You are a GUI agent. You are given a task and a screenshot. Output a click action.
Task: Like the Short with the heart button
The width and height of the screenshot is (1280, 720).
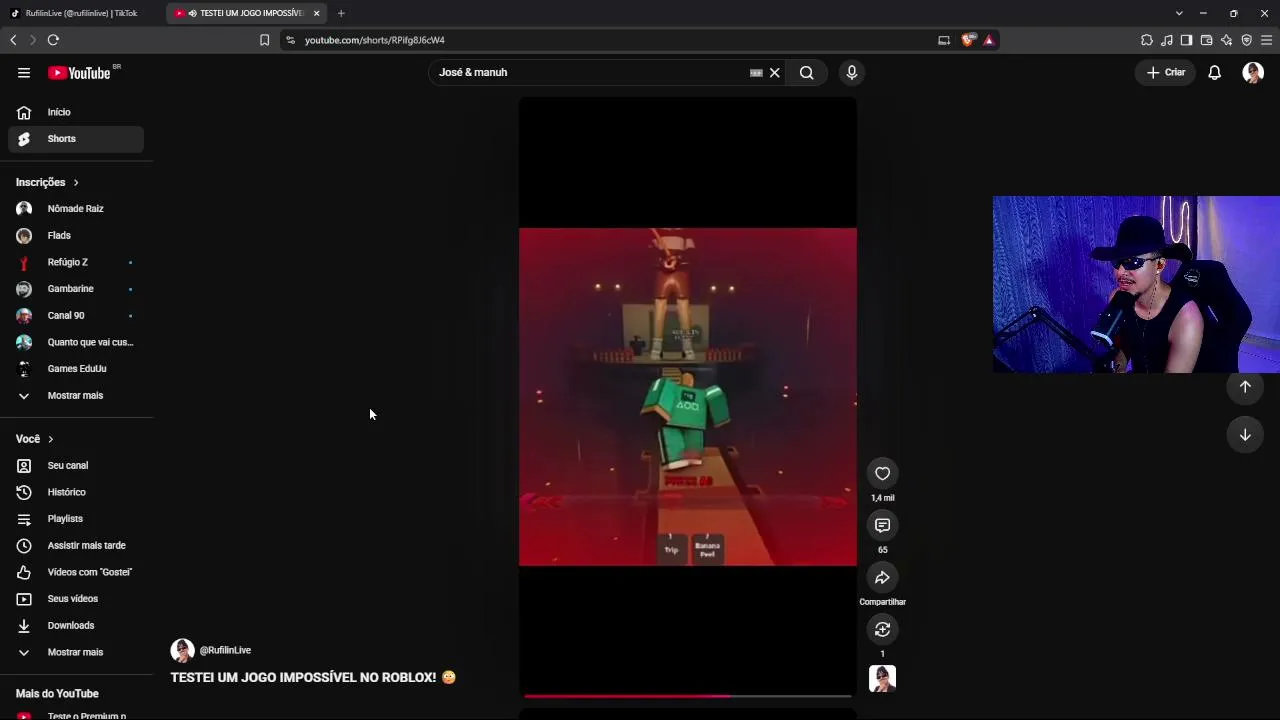pyautogui.click(x=882, y=474)
